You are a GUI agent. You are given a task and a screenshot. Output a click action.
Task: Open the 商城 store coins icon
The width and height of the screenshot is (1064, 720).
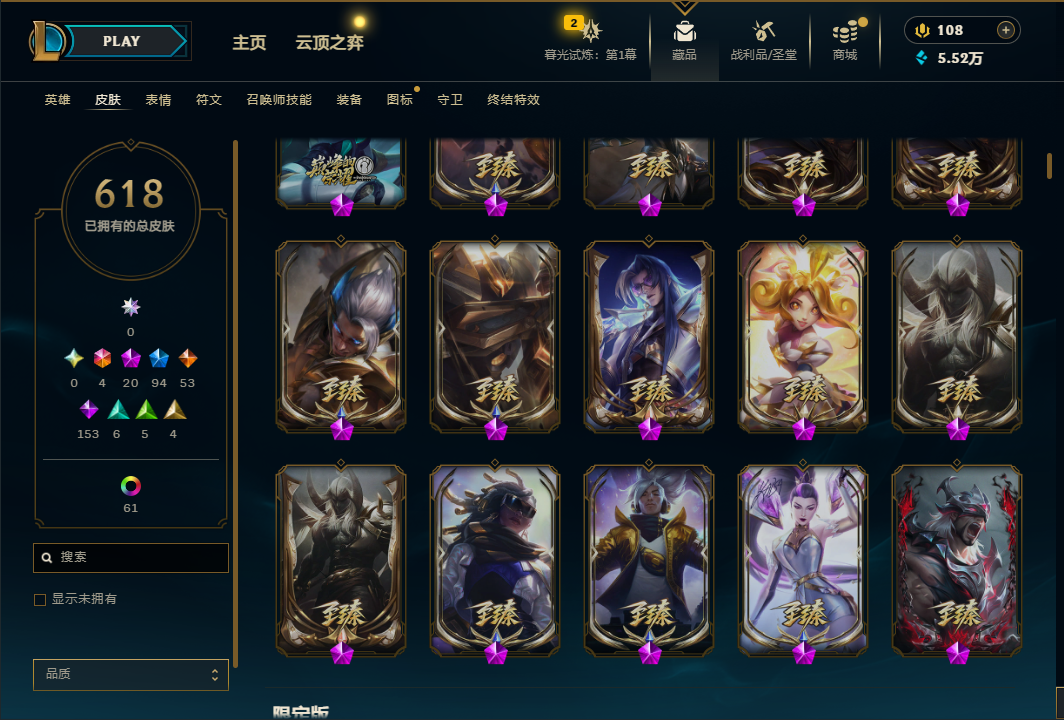[x=845, y=31]
